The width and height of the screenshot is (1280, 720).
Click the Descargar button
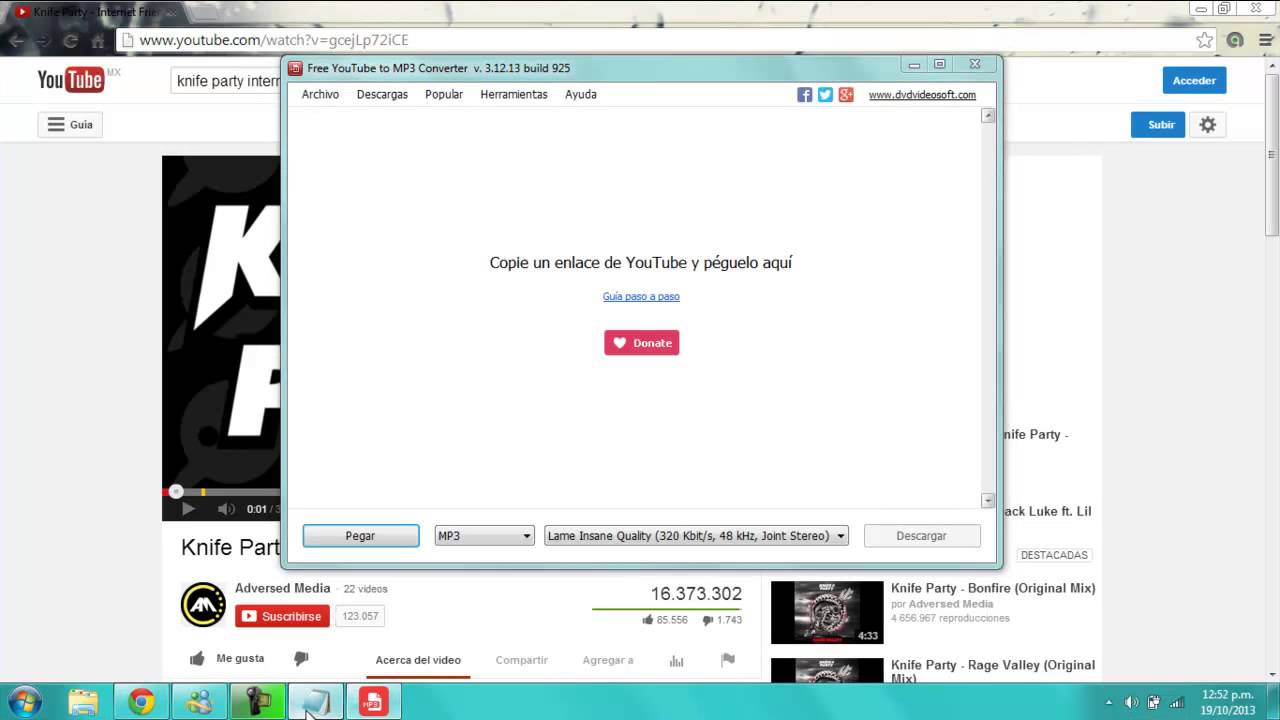tap(922, 536)
